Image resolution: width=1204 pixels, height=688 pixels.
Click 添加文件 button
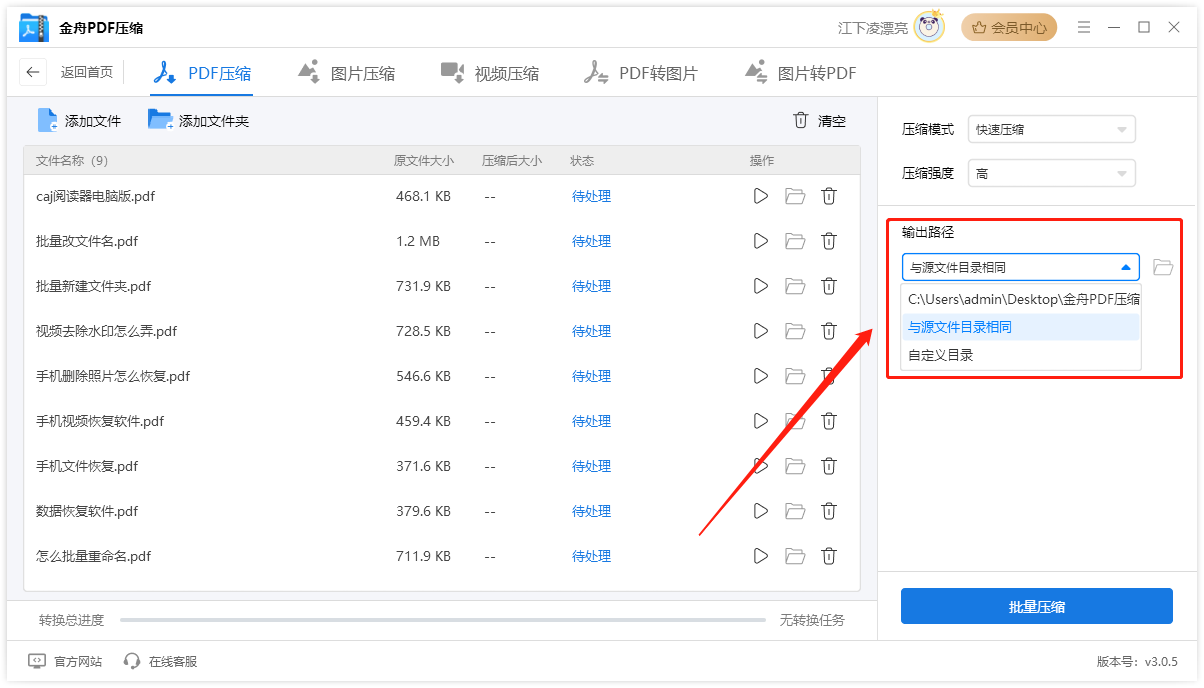(x=79, y=121)
